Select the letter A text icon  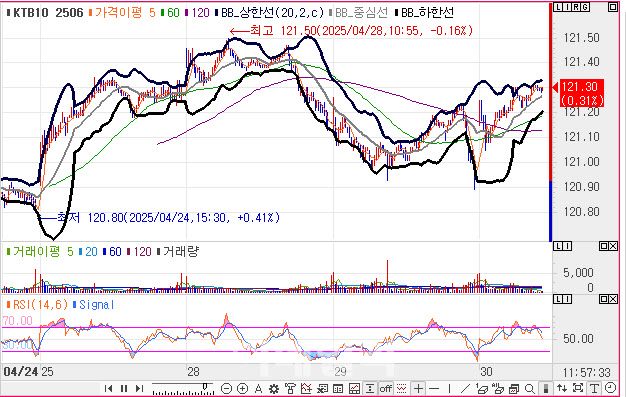coord(258,388)
